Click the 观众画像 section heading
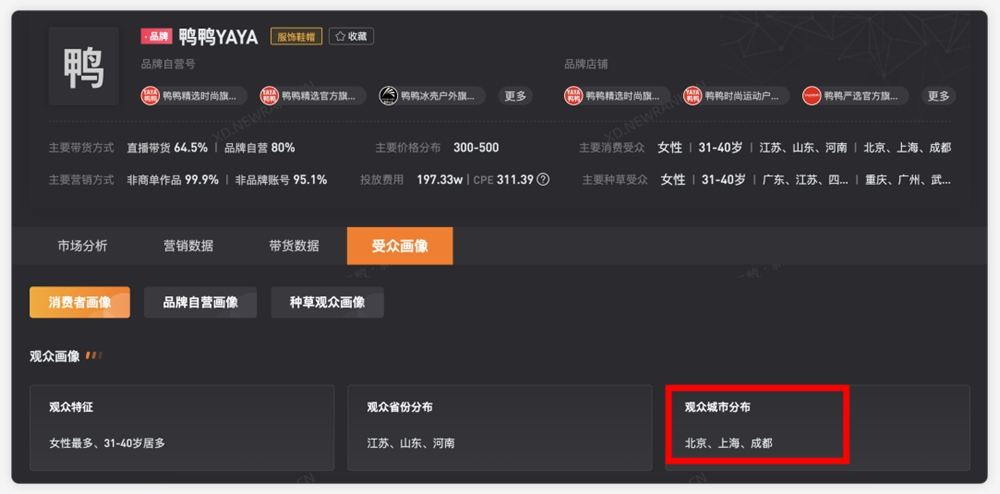The image size is (1000, 494). pos(55,356)
